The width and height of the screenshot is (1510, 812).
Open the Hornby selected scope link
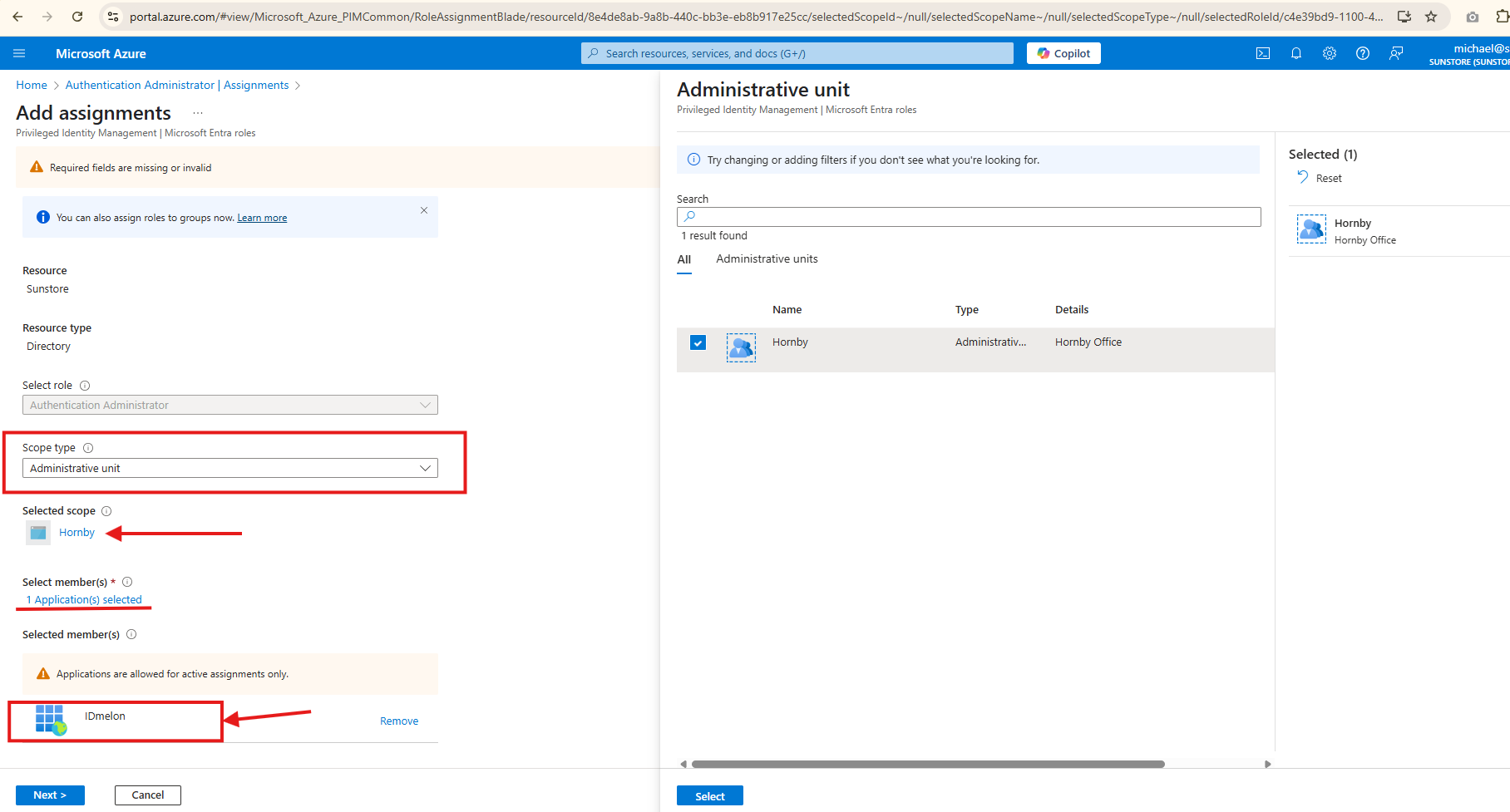point(76,533)
